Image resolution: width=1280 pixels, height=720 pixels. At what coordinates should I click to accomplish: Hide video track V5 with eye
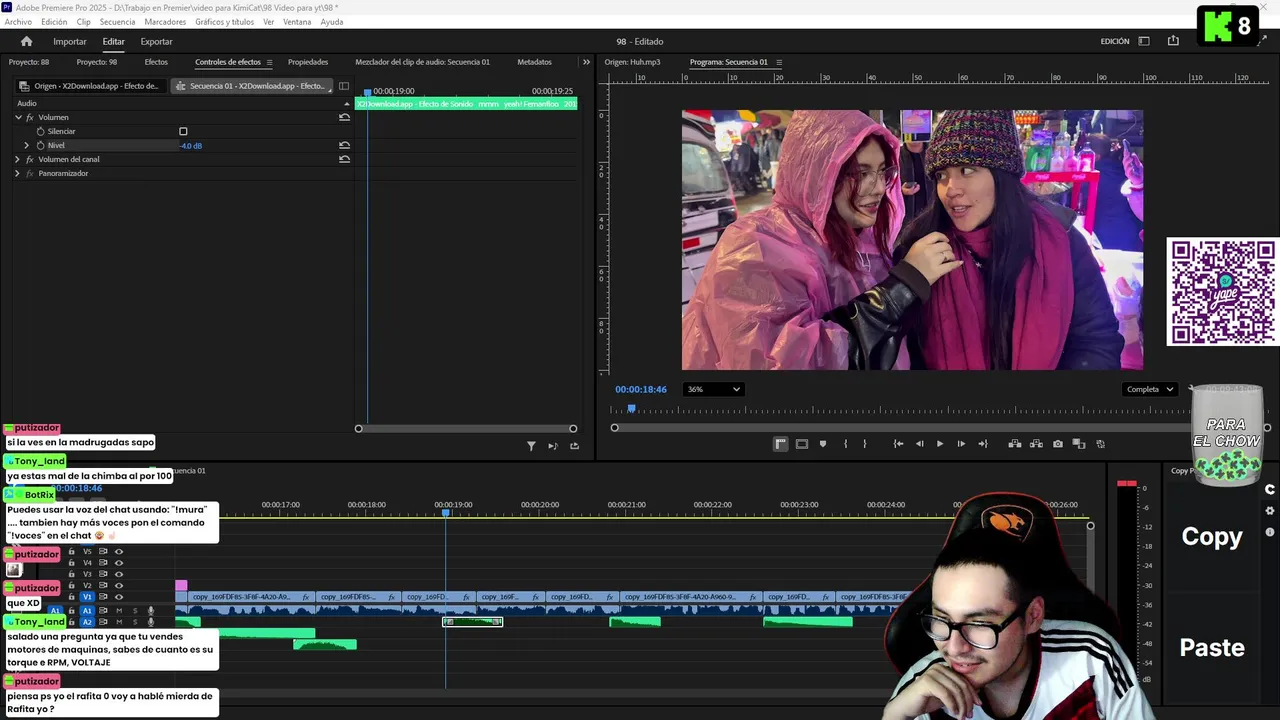[119, 551]
